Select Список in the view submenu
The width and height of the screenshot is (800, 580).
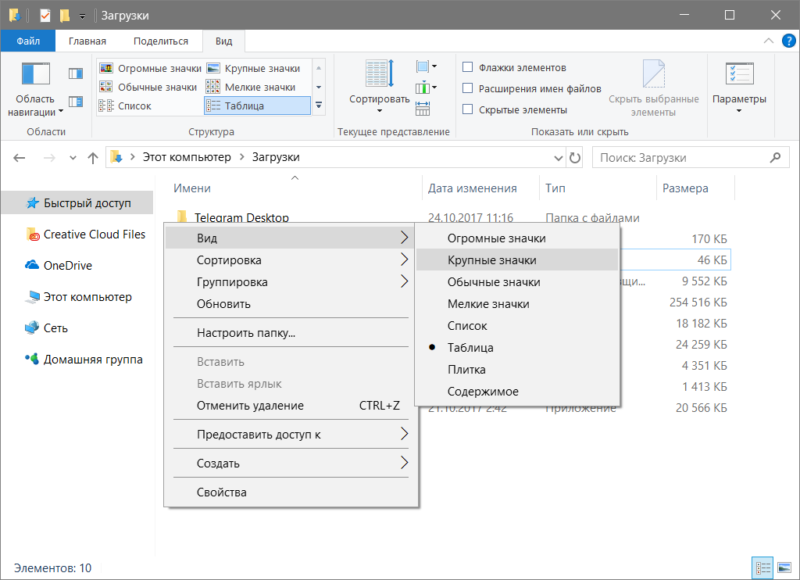coord(517,325)
